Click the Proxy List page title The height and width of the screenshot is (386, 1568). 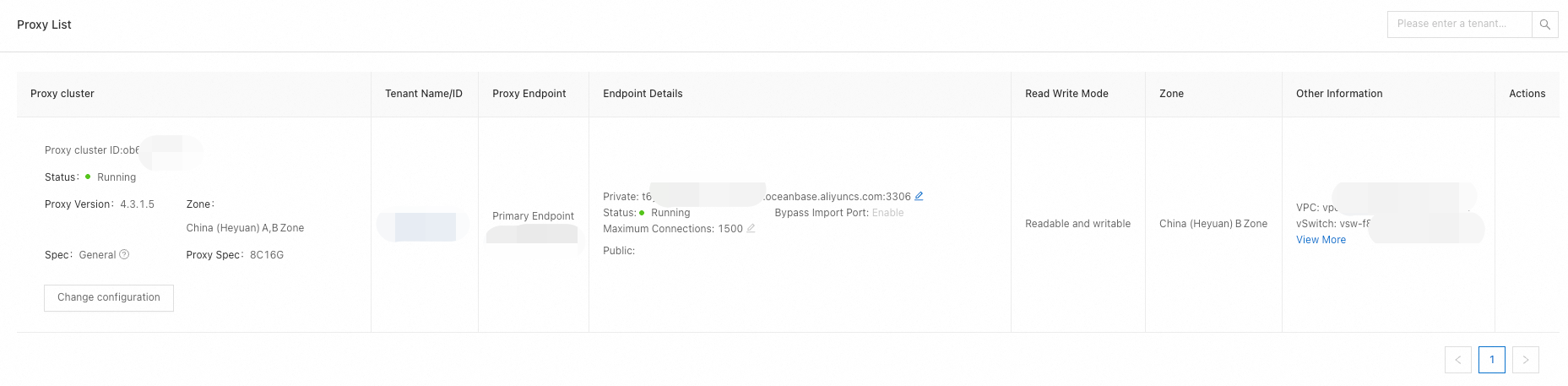pos(44,24)
